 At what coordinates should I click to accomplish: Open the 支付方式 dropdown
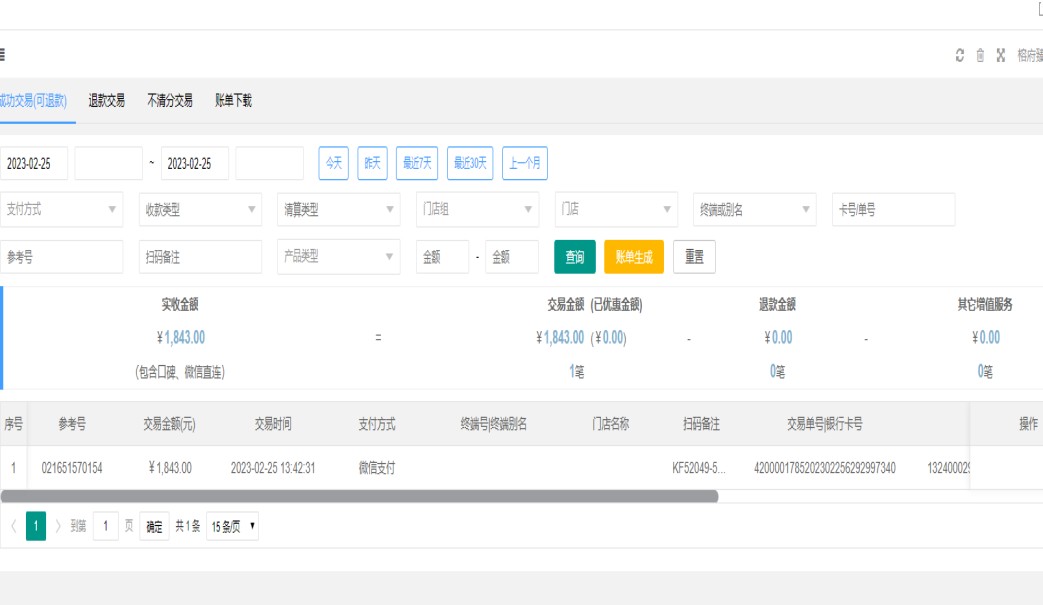click(x=62, y=210)
